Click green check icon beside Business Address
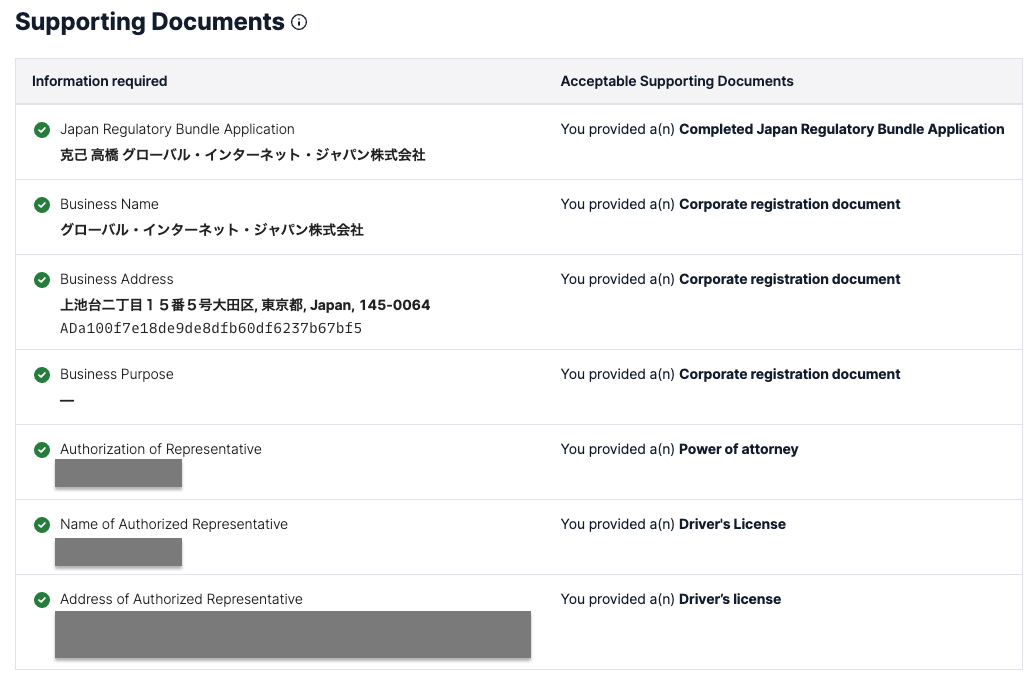Image resolution: width=1033 pixels, height=681 pixels. point(42,280)
